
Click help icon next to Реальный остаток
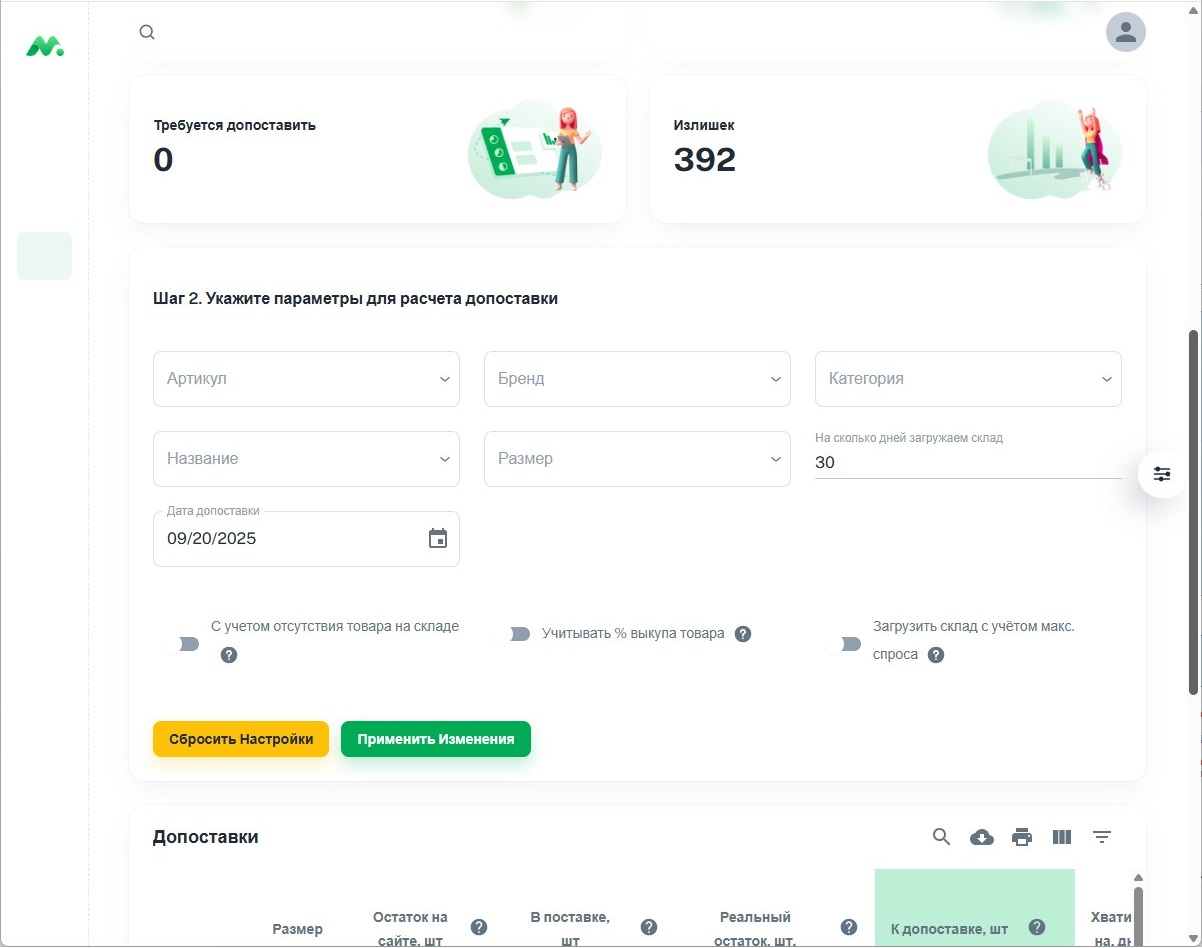[849, 927]
